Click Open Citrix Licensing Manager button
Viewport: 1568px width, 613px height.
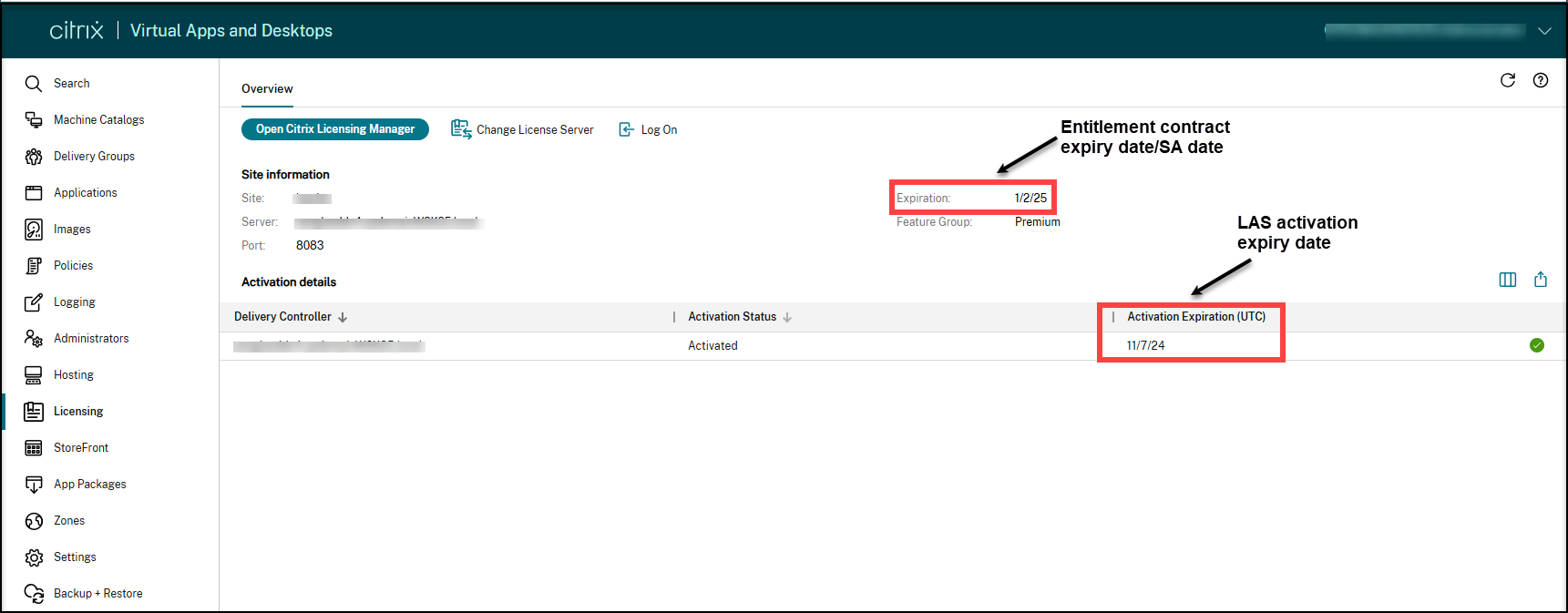(335, 129)
